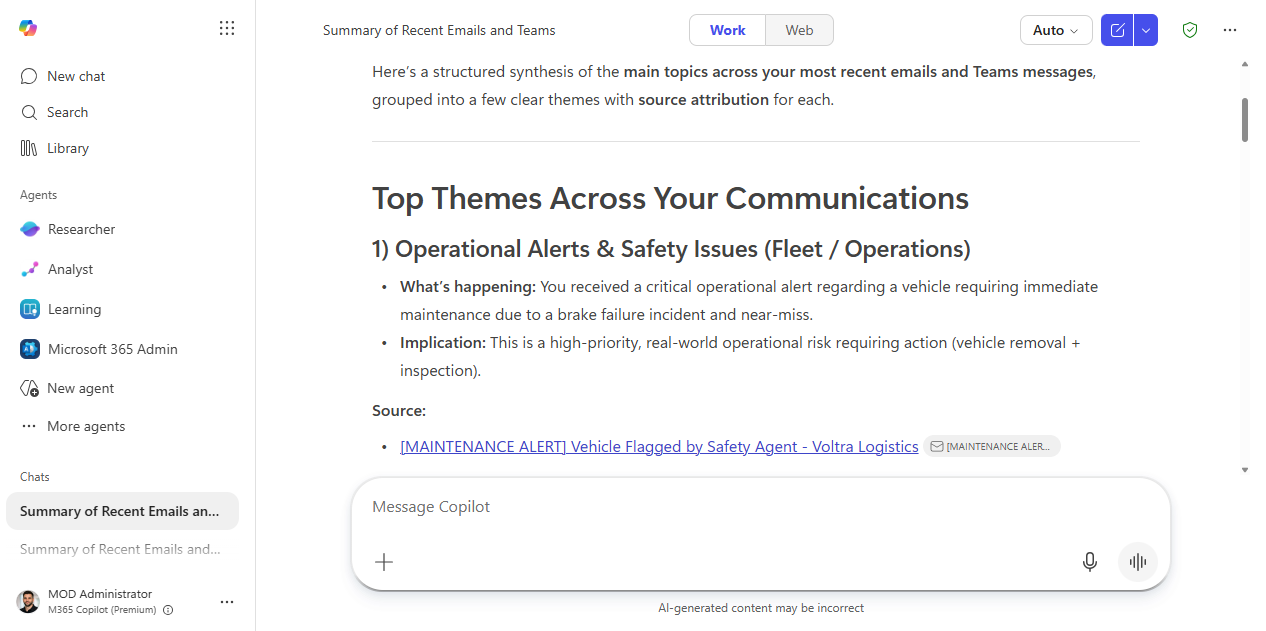Click the Top Themes Across Your Communications heading

pos(671,198)
